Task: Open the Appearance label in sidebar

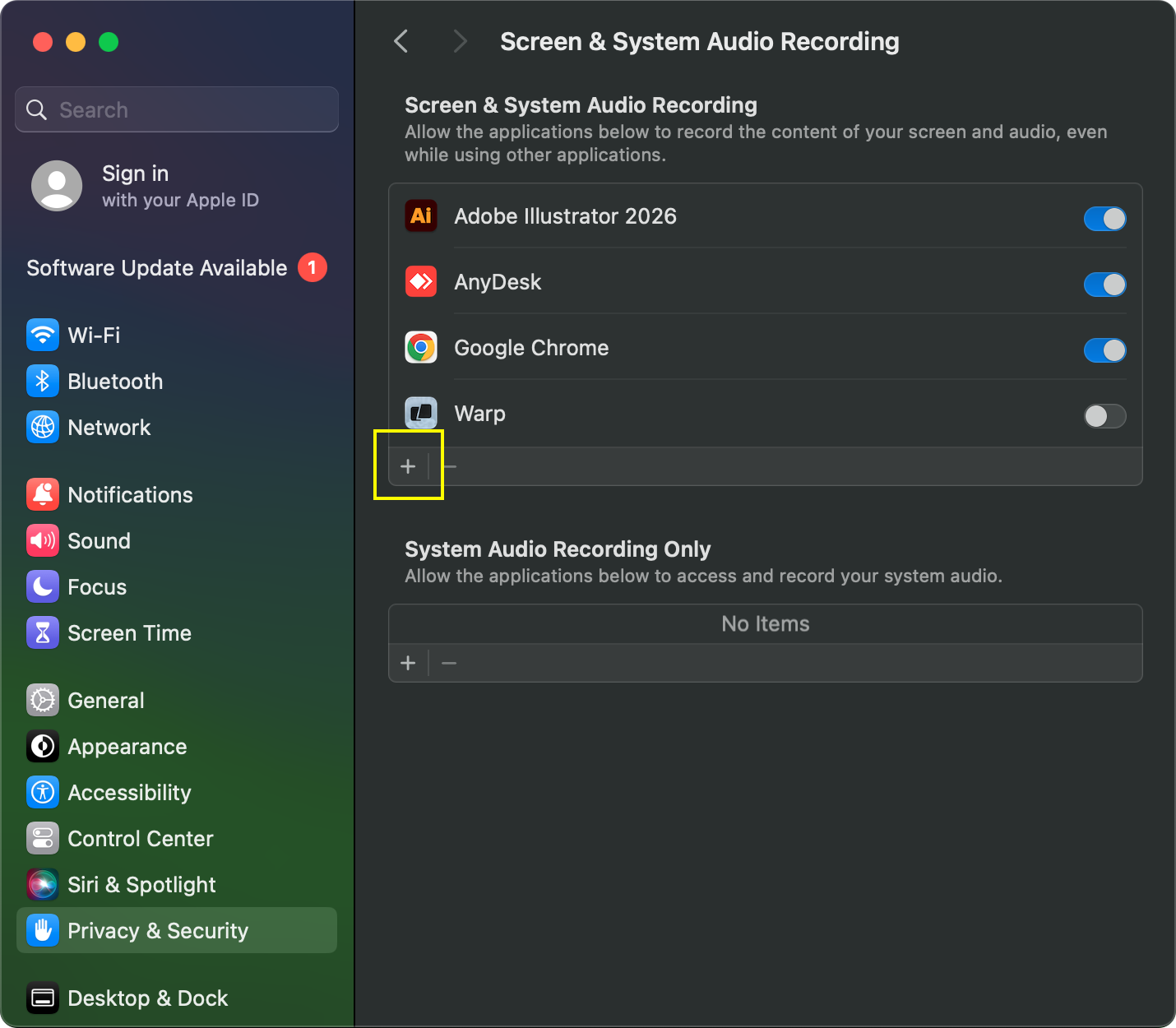Action: point(127,747)
